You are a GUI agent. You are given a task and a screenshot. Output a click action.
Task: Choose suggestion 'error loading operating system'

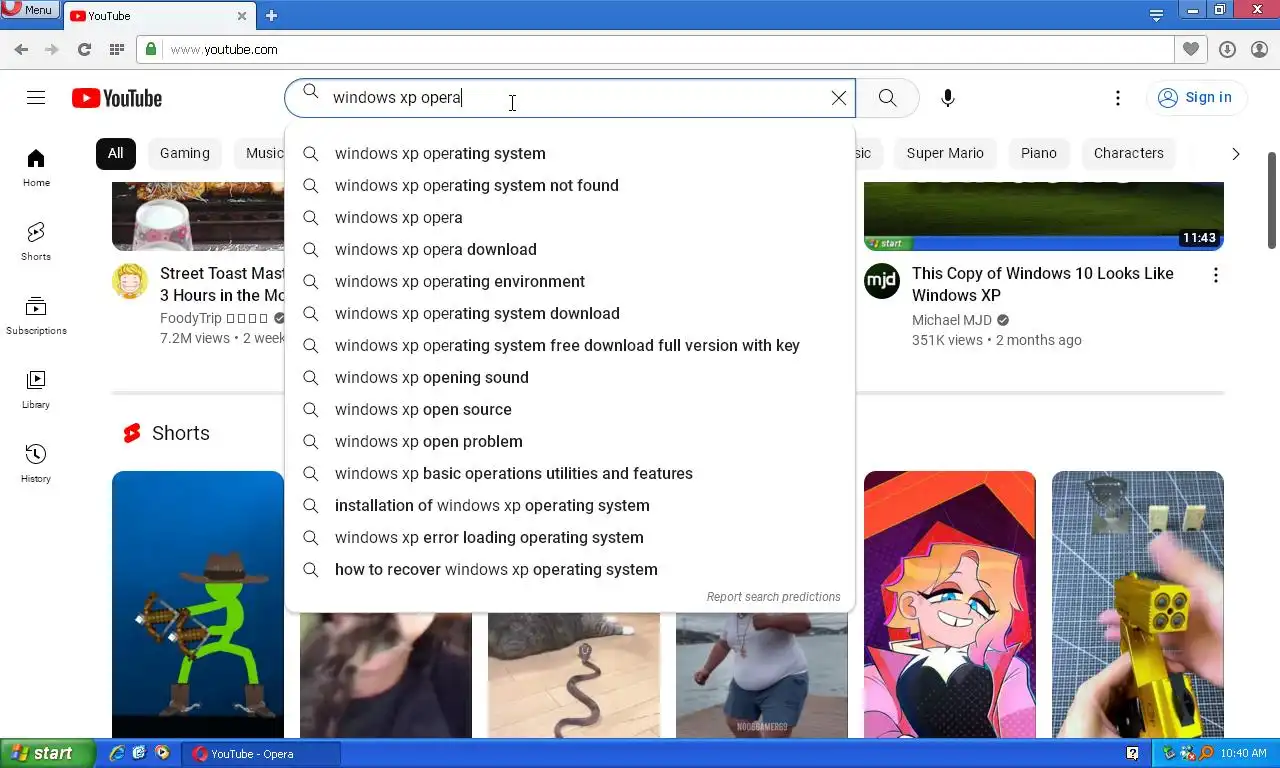coord(570,537)
